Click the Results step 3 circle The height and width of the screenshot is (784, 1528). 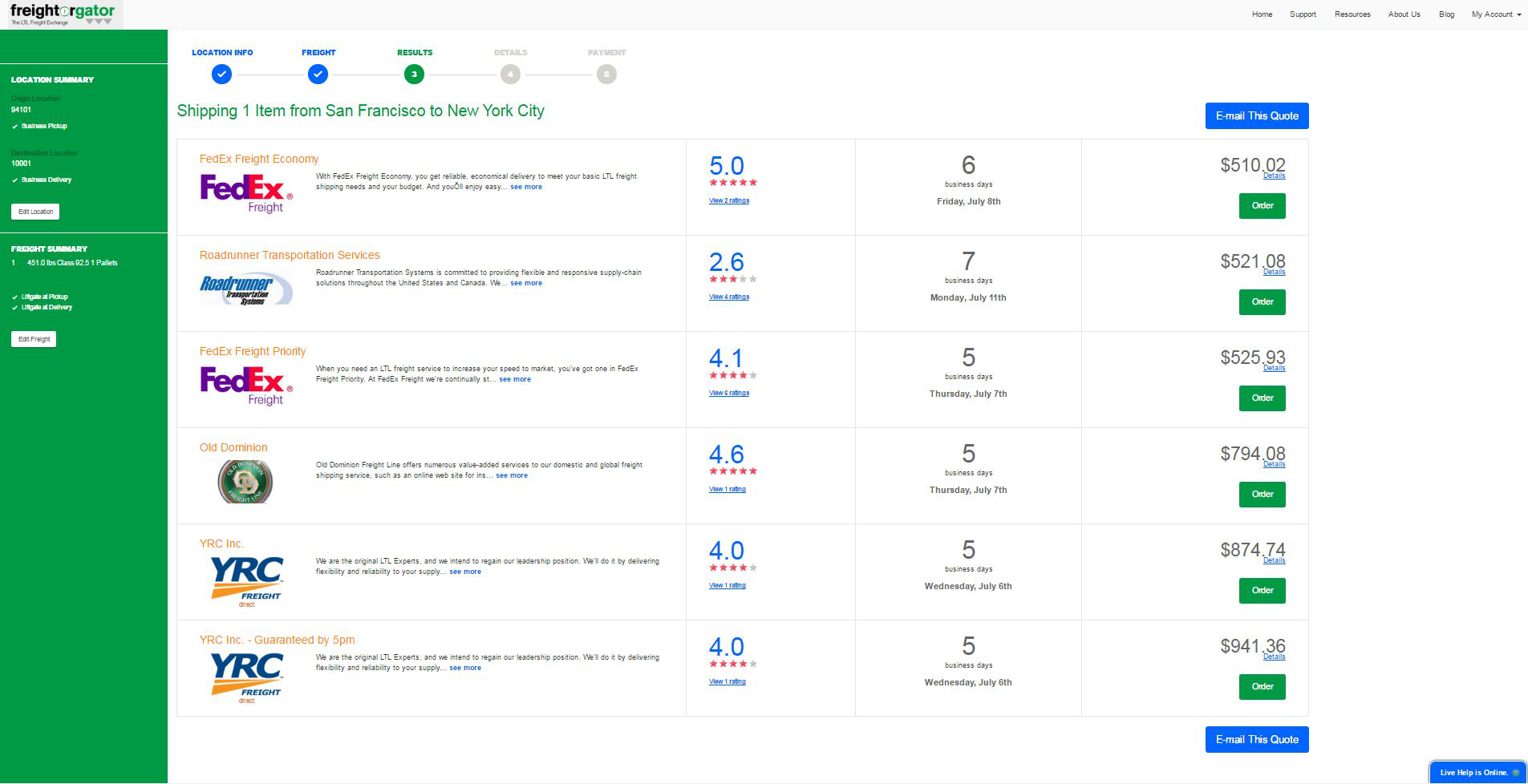click(x=414, y=75)
